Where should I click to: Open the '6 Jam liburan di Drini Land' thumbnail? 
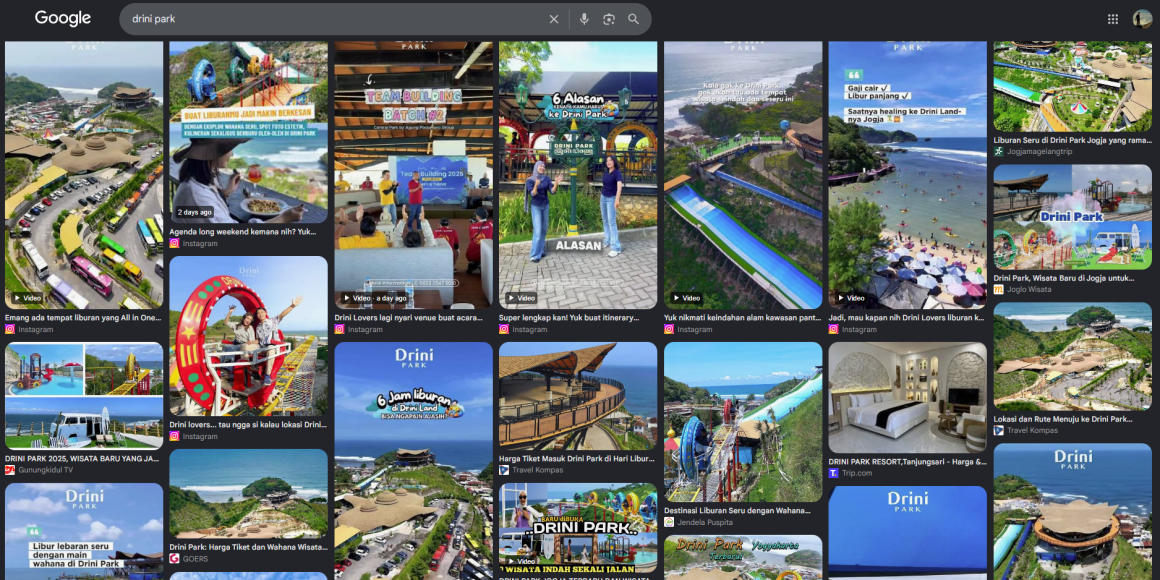414,461
